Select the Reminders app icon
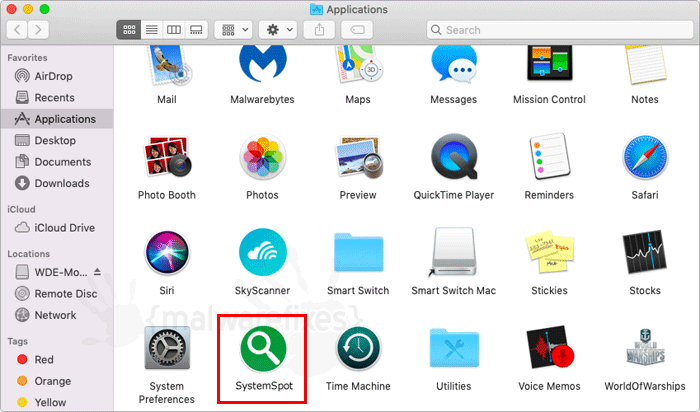Image resolution: width=700 pixels, height=412 pixels. pyautogui.click(x=550, y=156)
